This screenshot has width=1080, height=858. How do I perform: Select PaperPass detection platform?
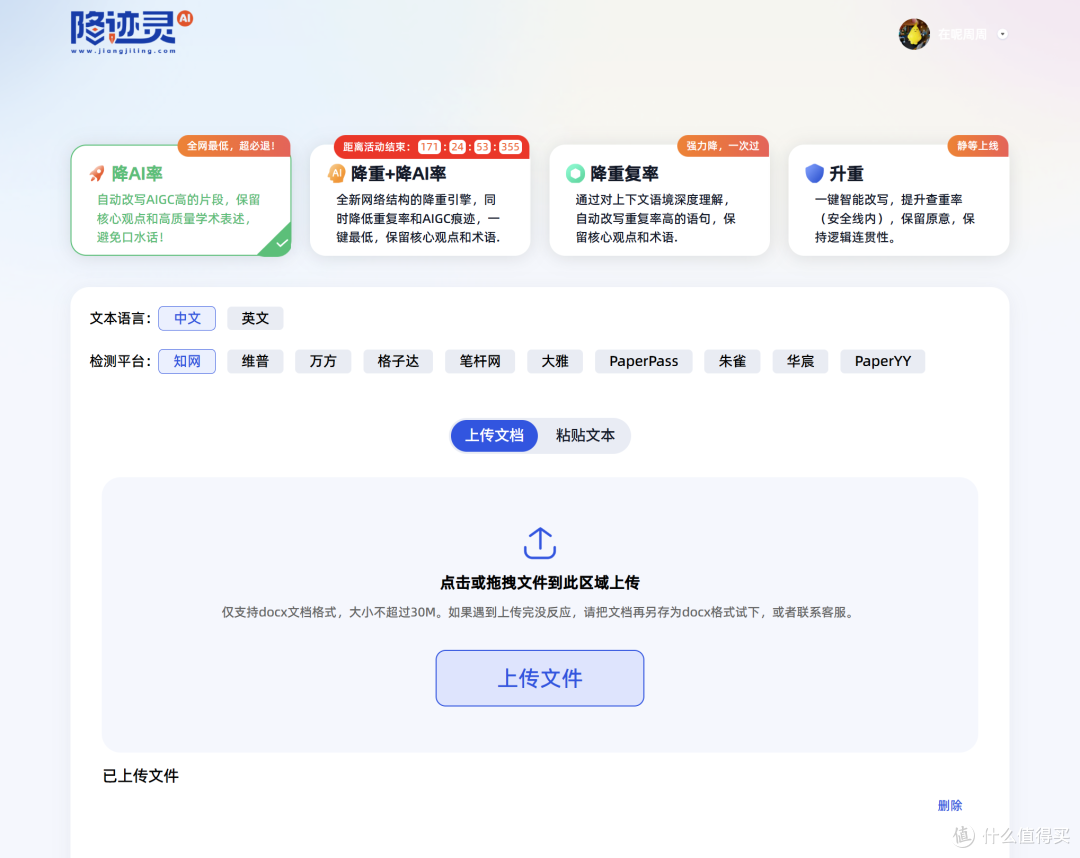(x=643, y=361)
